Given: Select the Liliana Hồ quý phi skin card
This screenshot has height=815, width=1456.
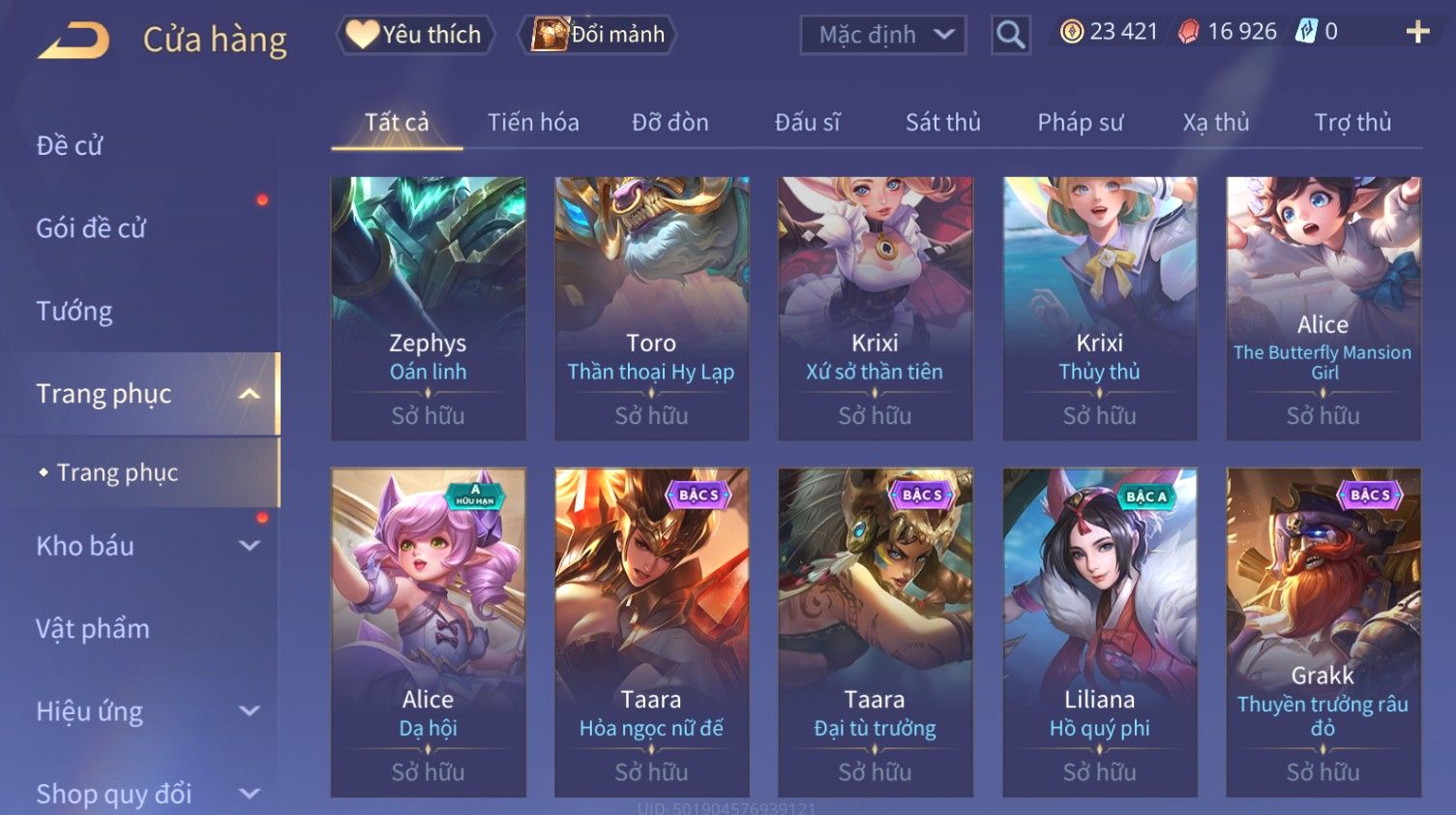Looking at the screenshot, I should [x=1100, y=633].
